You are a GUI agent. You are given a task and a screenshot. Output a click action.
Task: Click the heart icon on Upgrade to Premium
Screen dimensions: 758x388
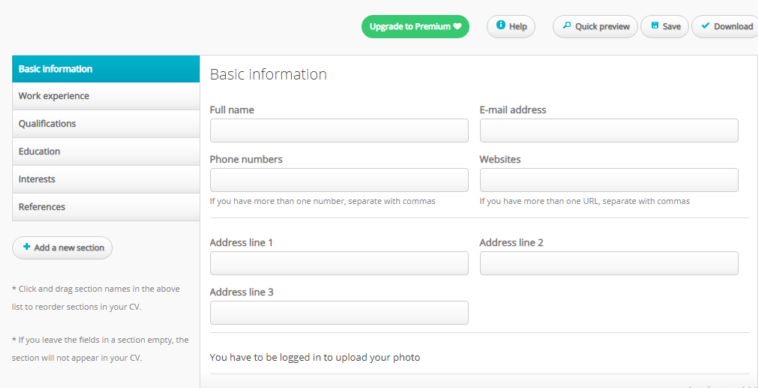(x=457, y=27)
